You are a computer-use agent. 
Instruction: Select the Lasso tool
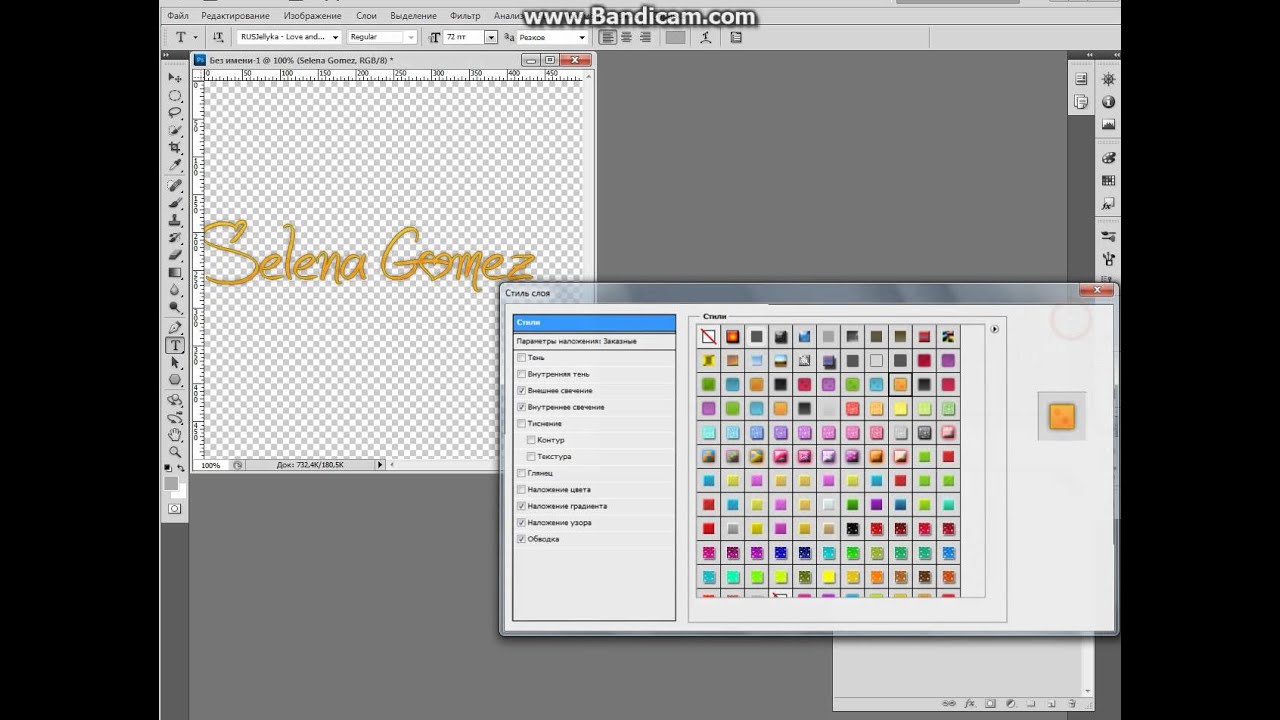click(175, 112)
